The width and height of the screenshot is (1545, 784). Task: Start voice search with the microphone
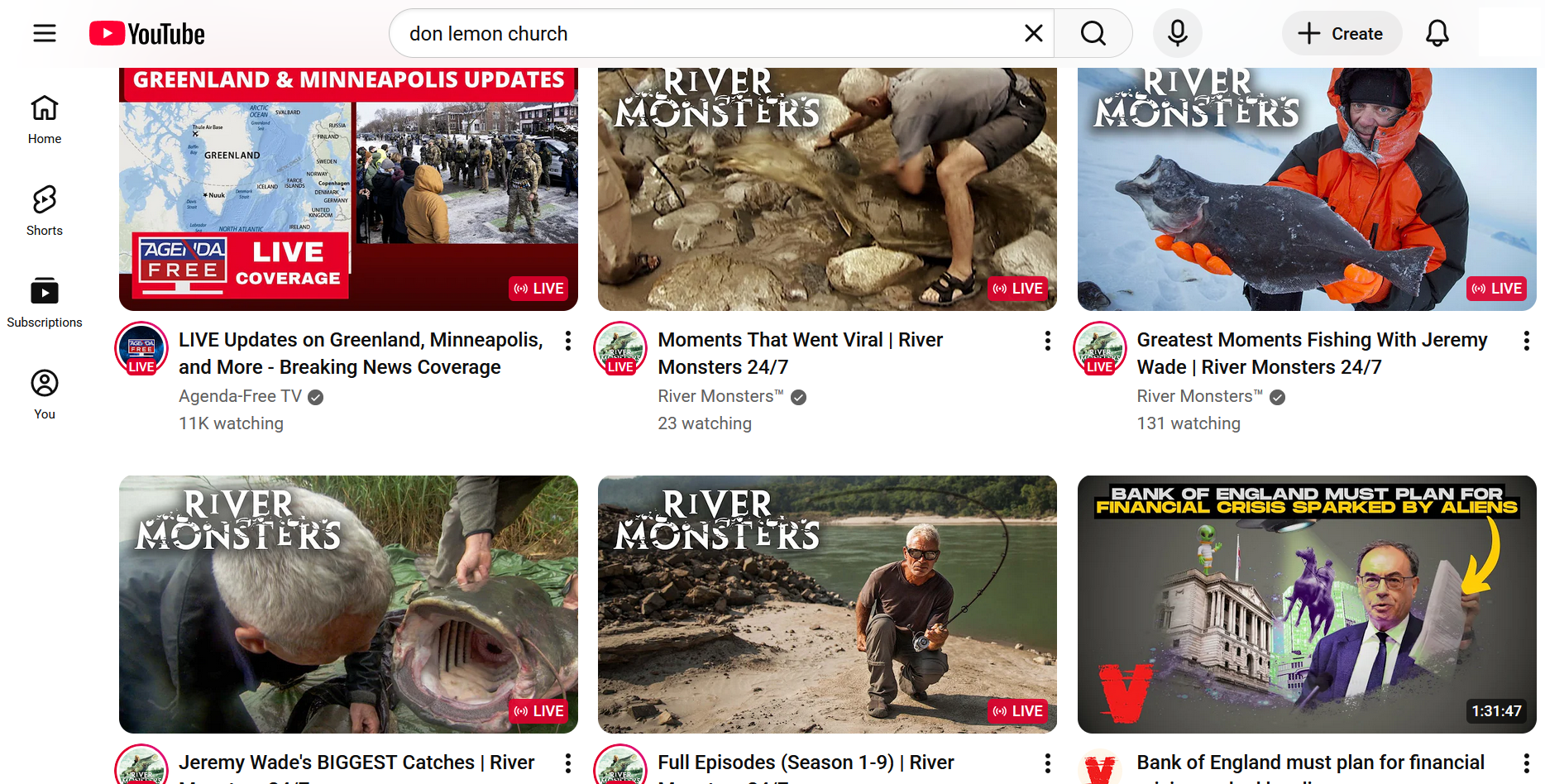tap(1178, 33)
